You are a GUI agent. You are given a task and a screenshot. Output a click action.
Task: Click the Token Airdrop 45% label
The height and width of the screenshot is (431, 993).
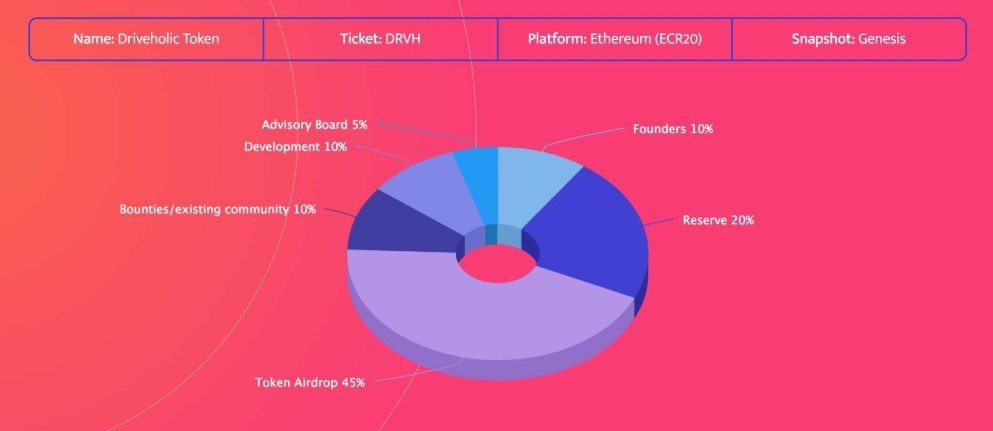click(x=310, y=382)
